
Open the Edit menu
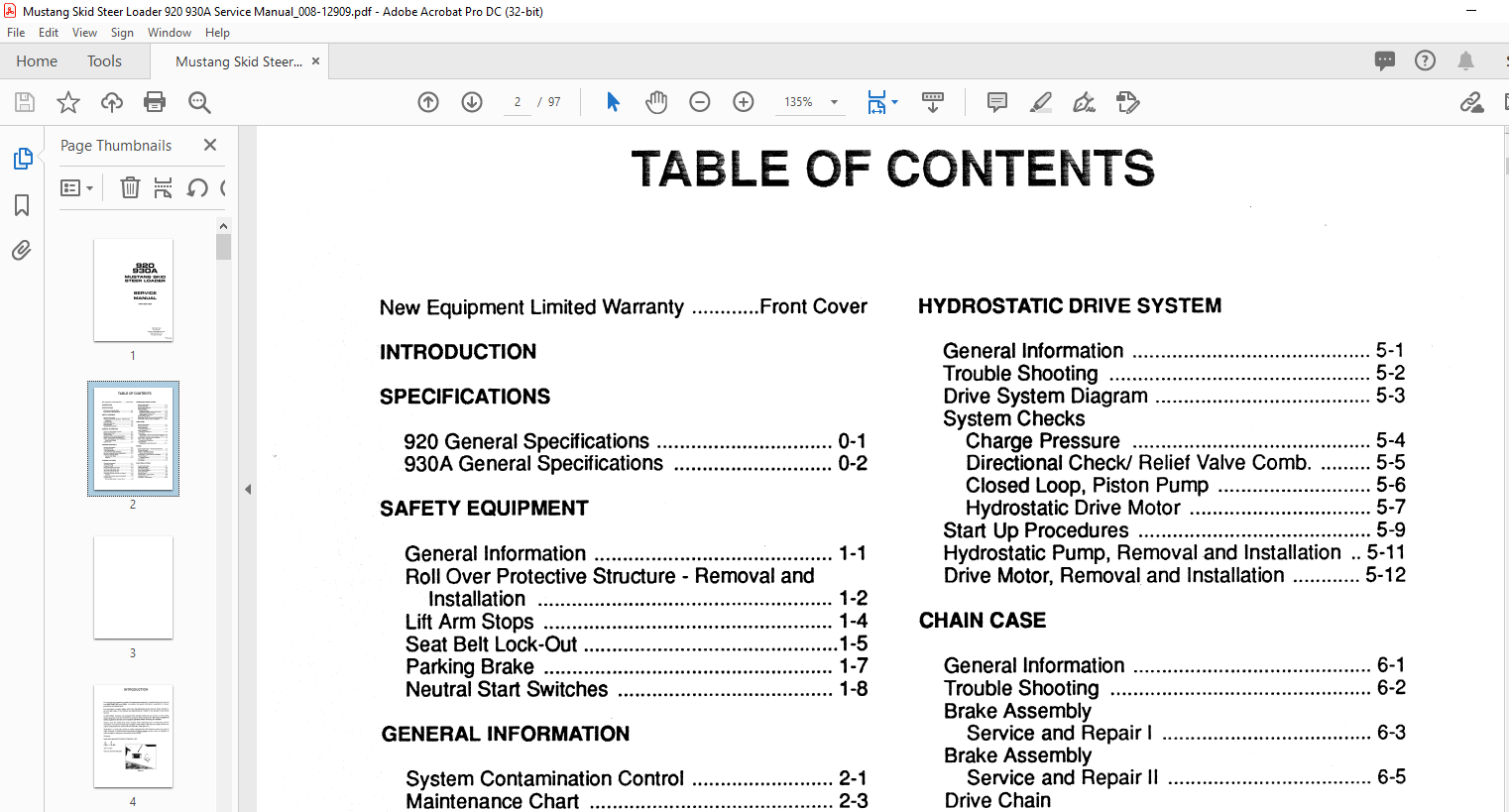coord(49,33)
